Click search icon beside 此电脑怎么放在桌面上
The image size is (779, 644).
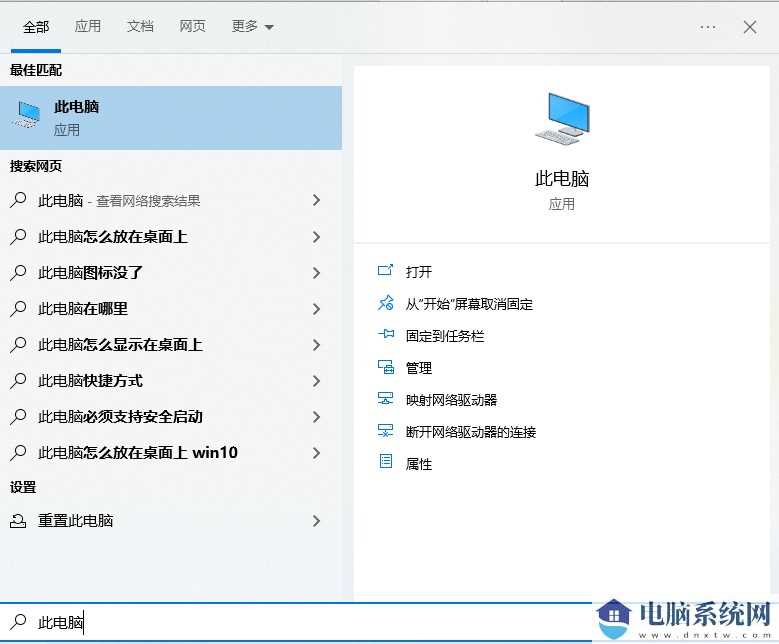(x=18, y=237)
